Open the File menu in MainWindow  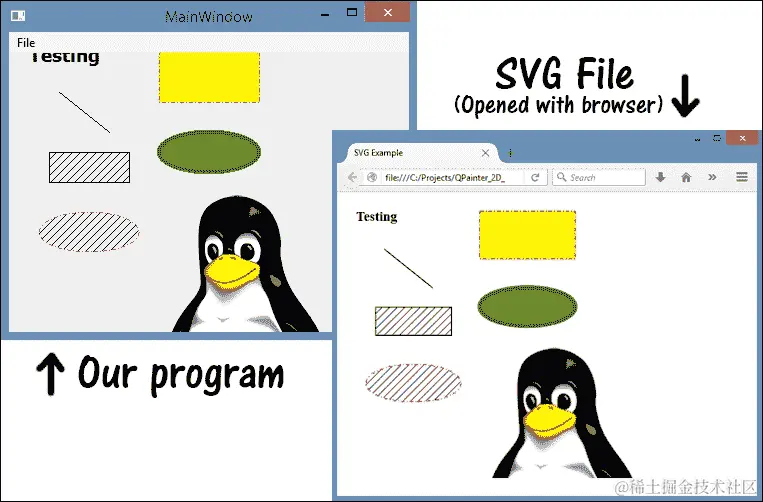pyautogui.click(x=26, y=43)
